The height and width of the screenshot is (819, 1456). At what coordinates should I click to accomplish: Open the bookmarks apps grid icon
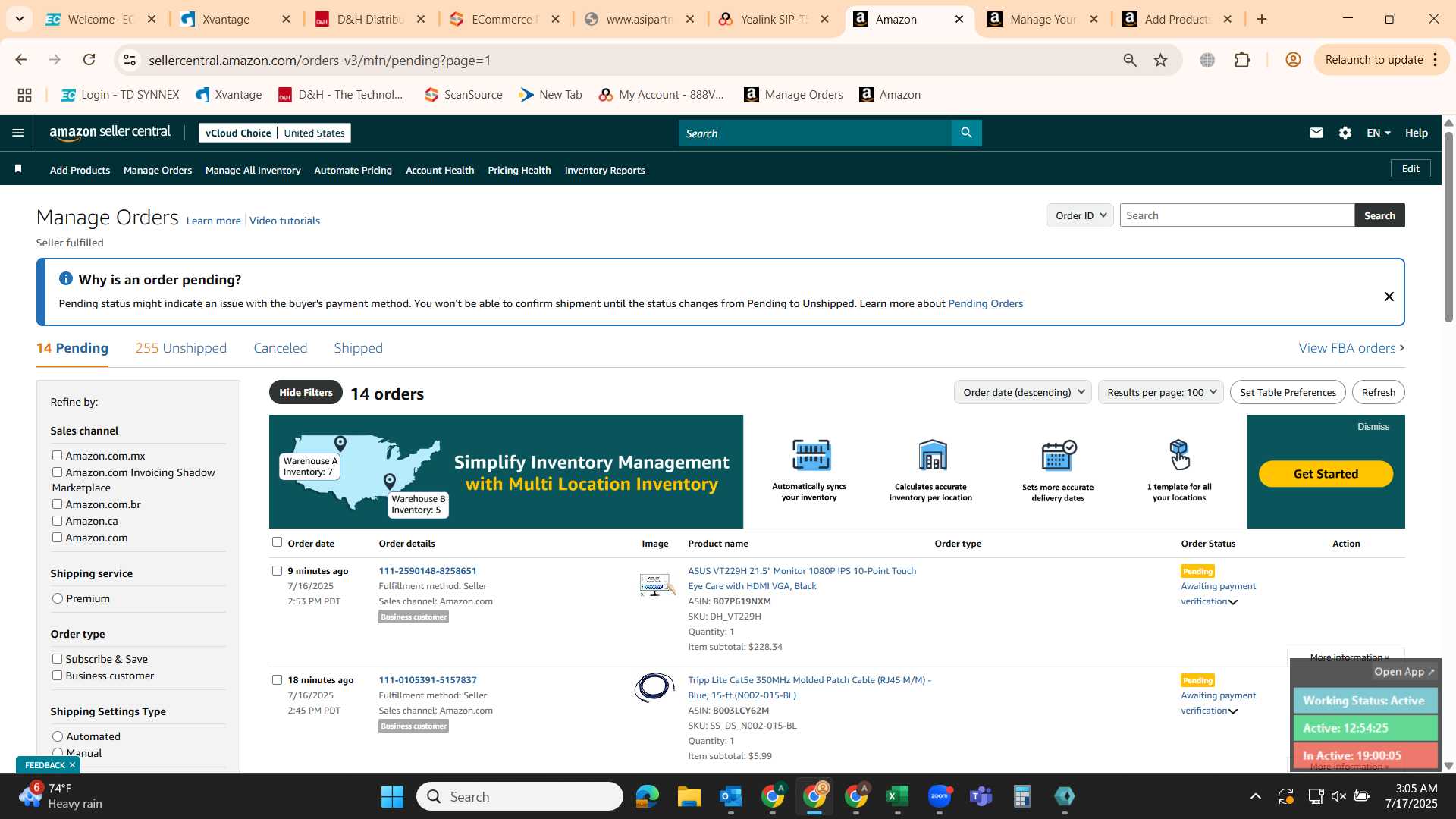[24, 95]
